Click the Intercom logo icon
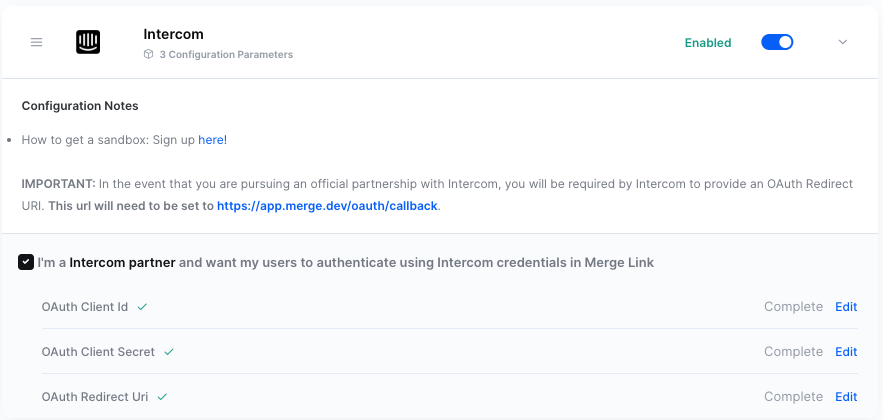Image resolution: width=883 pixels, height=420 pixels. (x=88, y=42)
